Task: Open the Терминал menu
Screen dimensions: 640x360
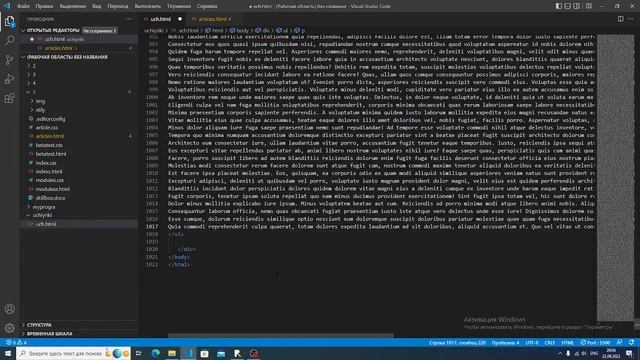Action: [x=179, y=7]
